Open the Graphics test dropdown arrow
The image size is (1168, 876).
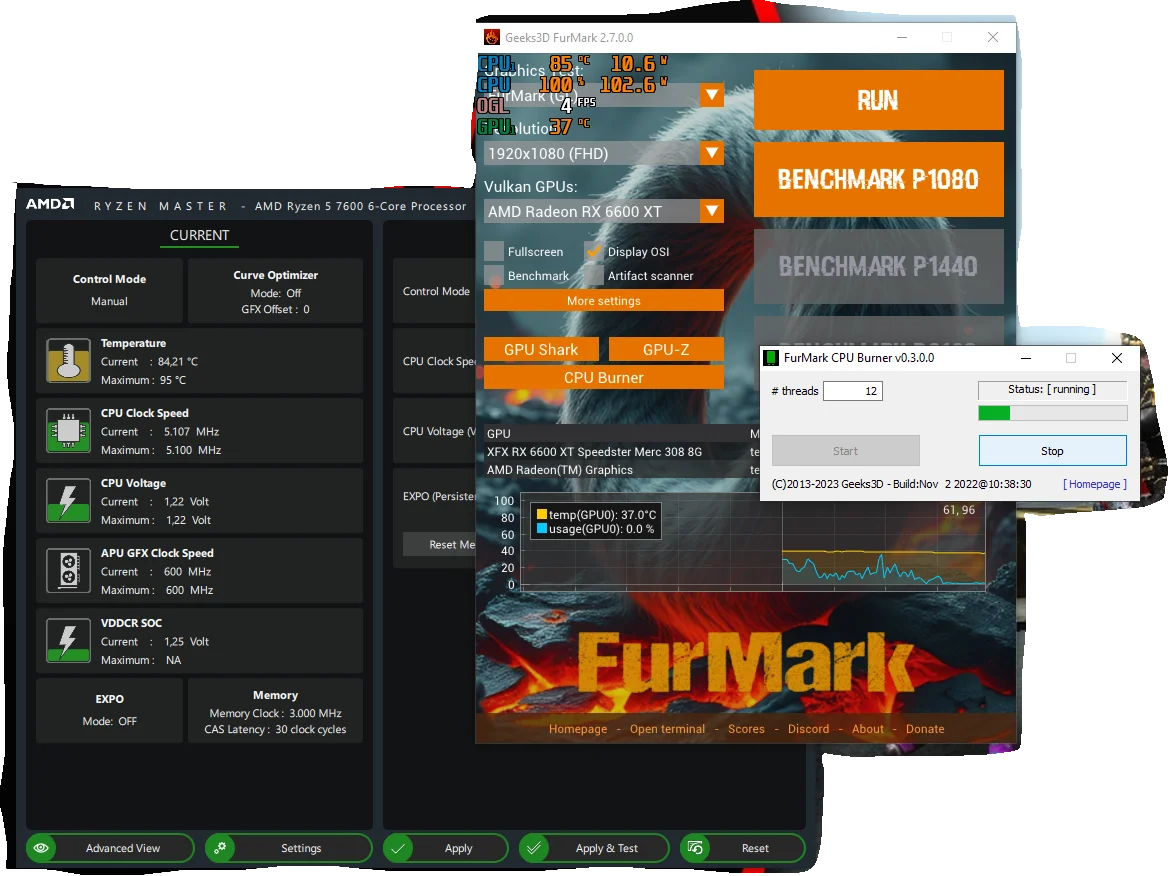click(x=712, y=95)
